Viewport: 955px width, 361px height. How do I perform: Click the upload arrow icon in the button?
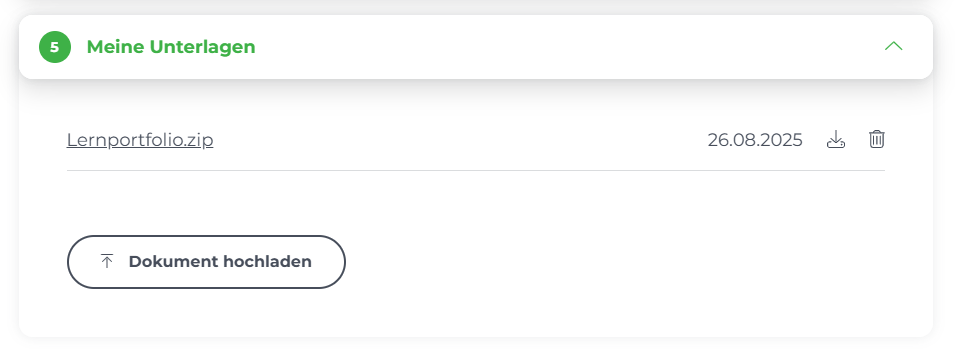[107, 262]
